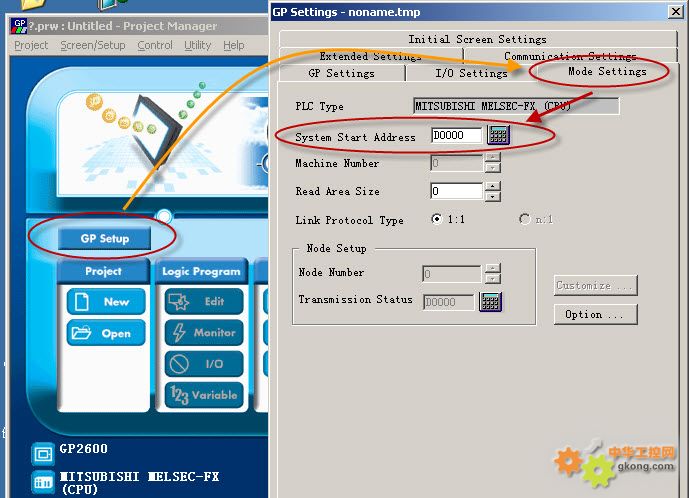Image resolution: width=689 pixels, height=498 pixels.
Task: Click the Mitsubishi MELSEC-FX PLC icon
Action: 43,482
